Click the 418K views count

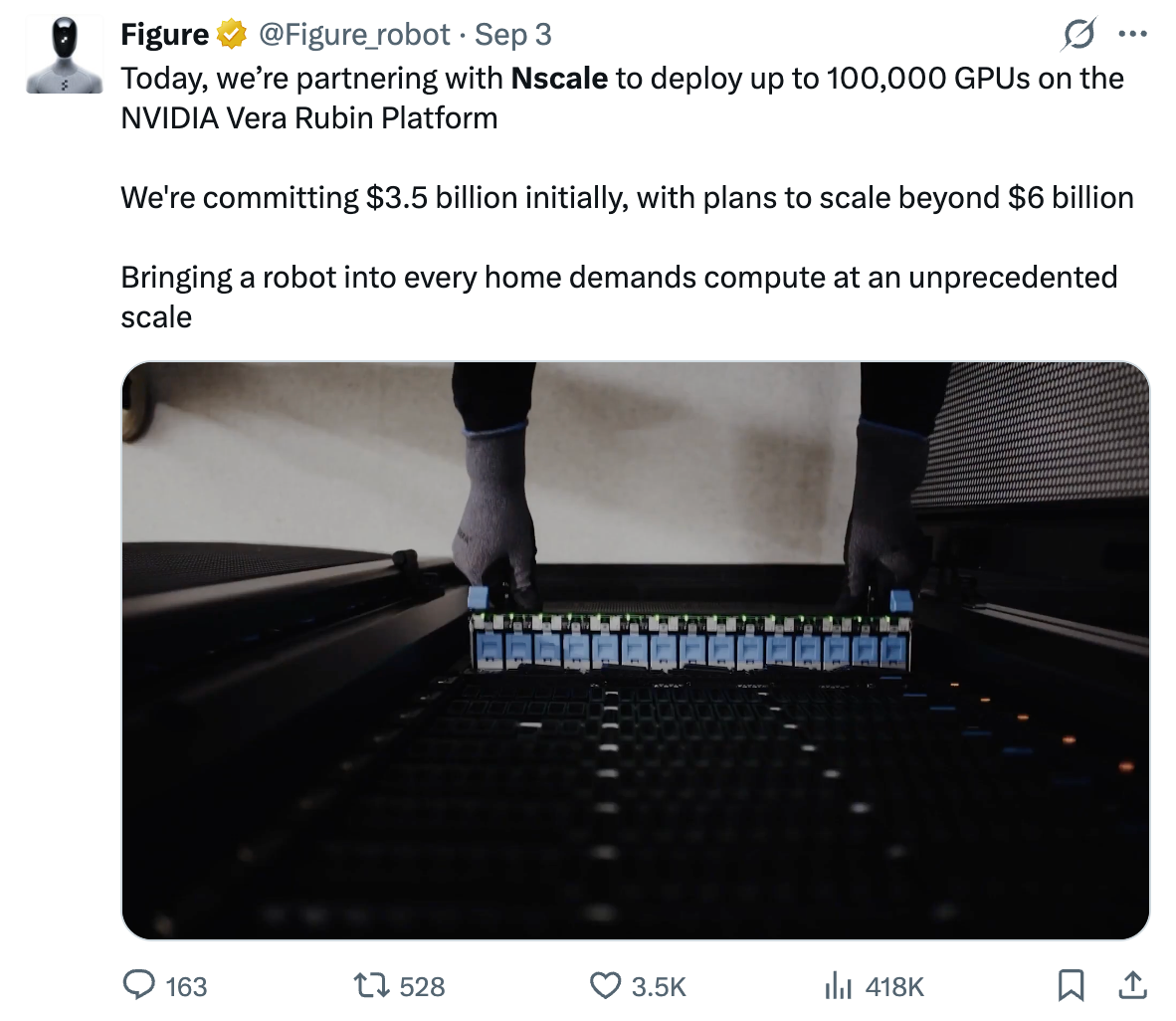[894, 986]
